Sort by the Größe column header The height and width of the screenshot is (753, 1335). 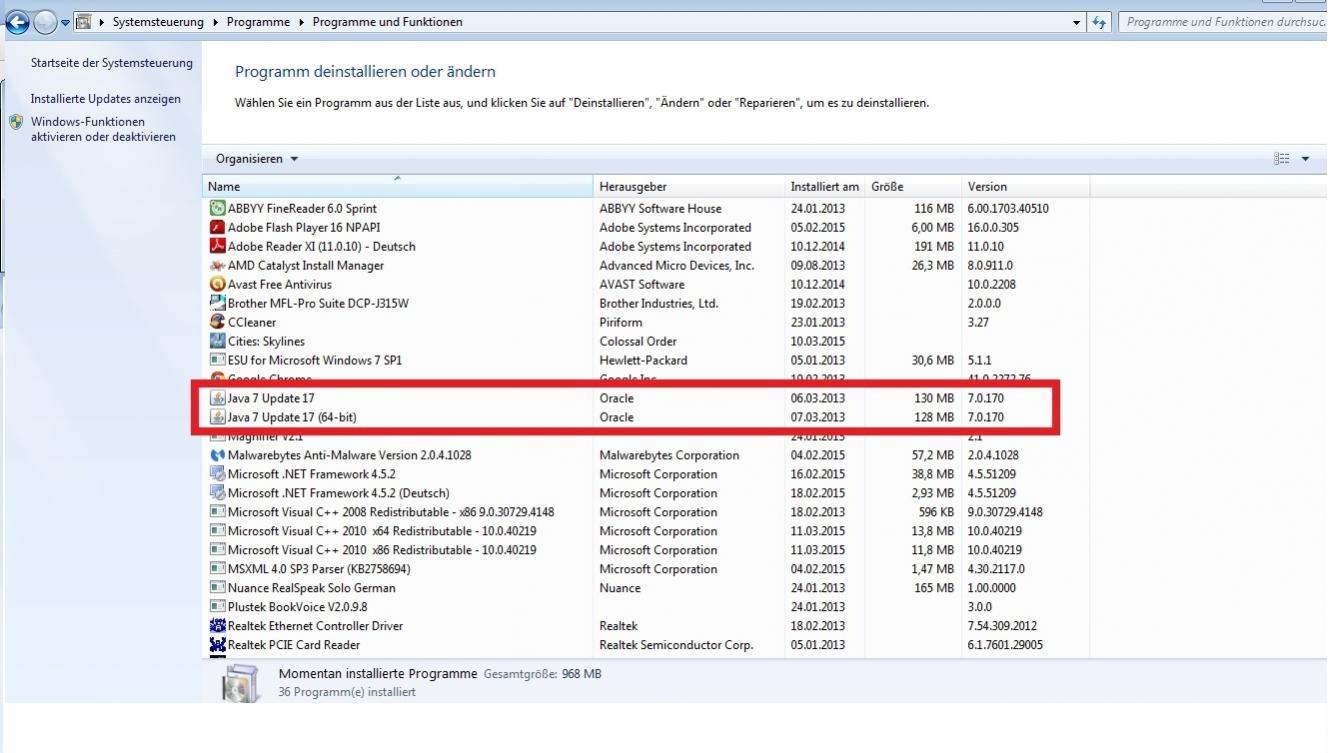[914, 187]
